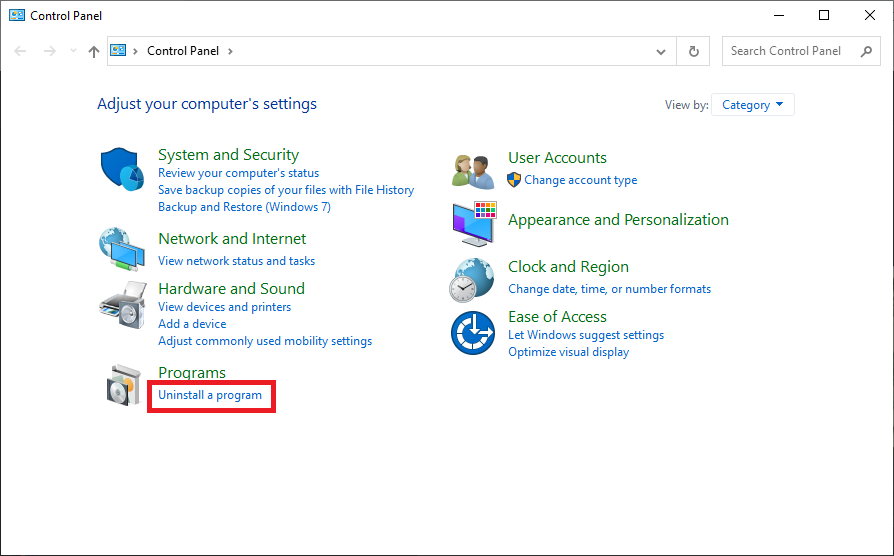Click the Back arrow in navigation bar
This screenshot has height=556, width=894.
[21, 51]
